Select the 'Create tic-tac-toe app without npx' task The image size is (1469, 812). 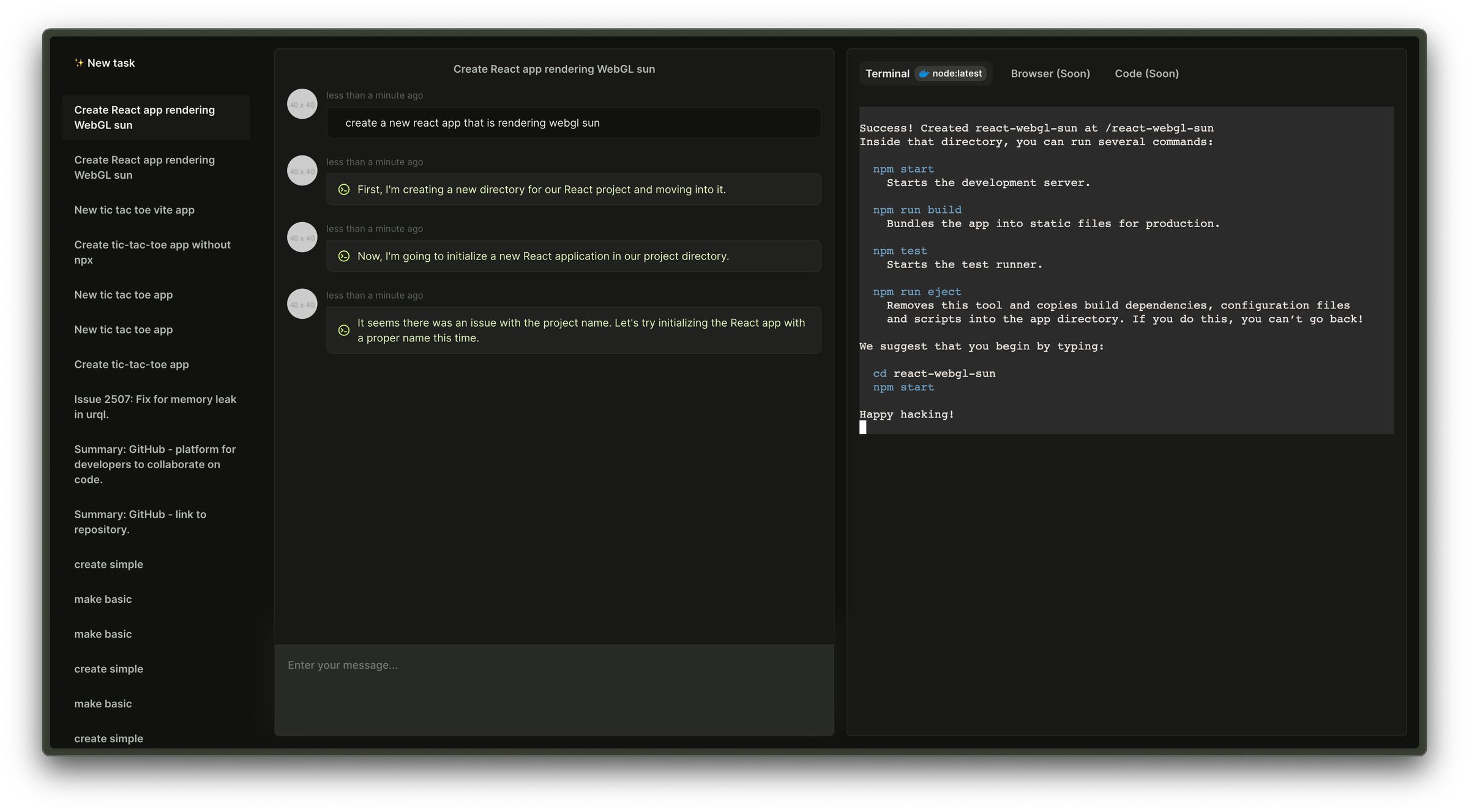point(152,252)
